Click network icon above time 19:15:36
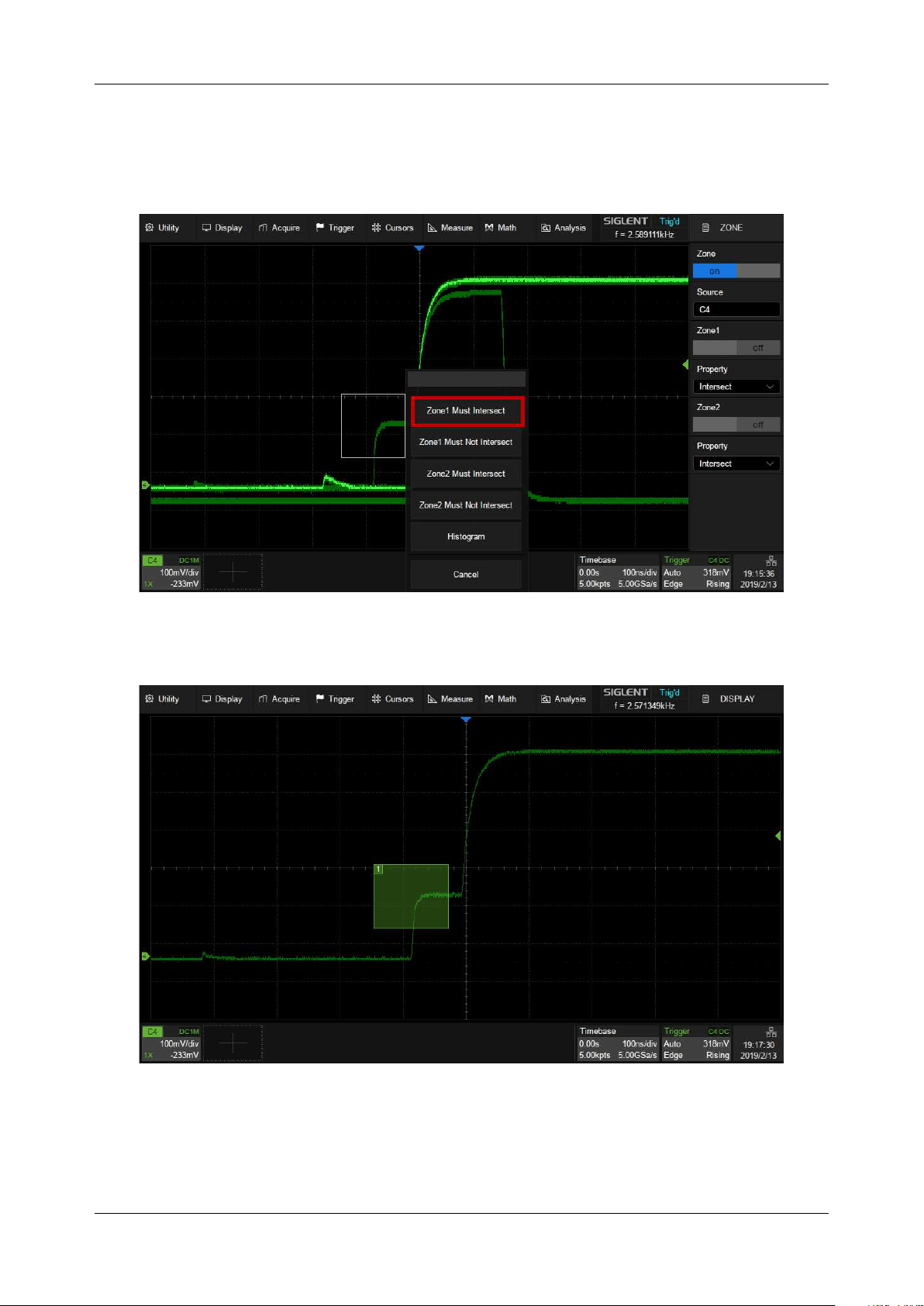 (x=771, y=561)
